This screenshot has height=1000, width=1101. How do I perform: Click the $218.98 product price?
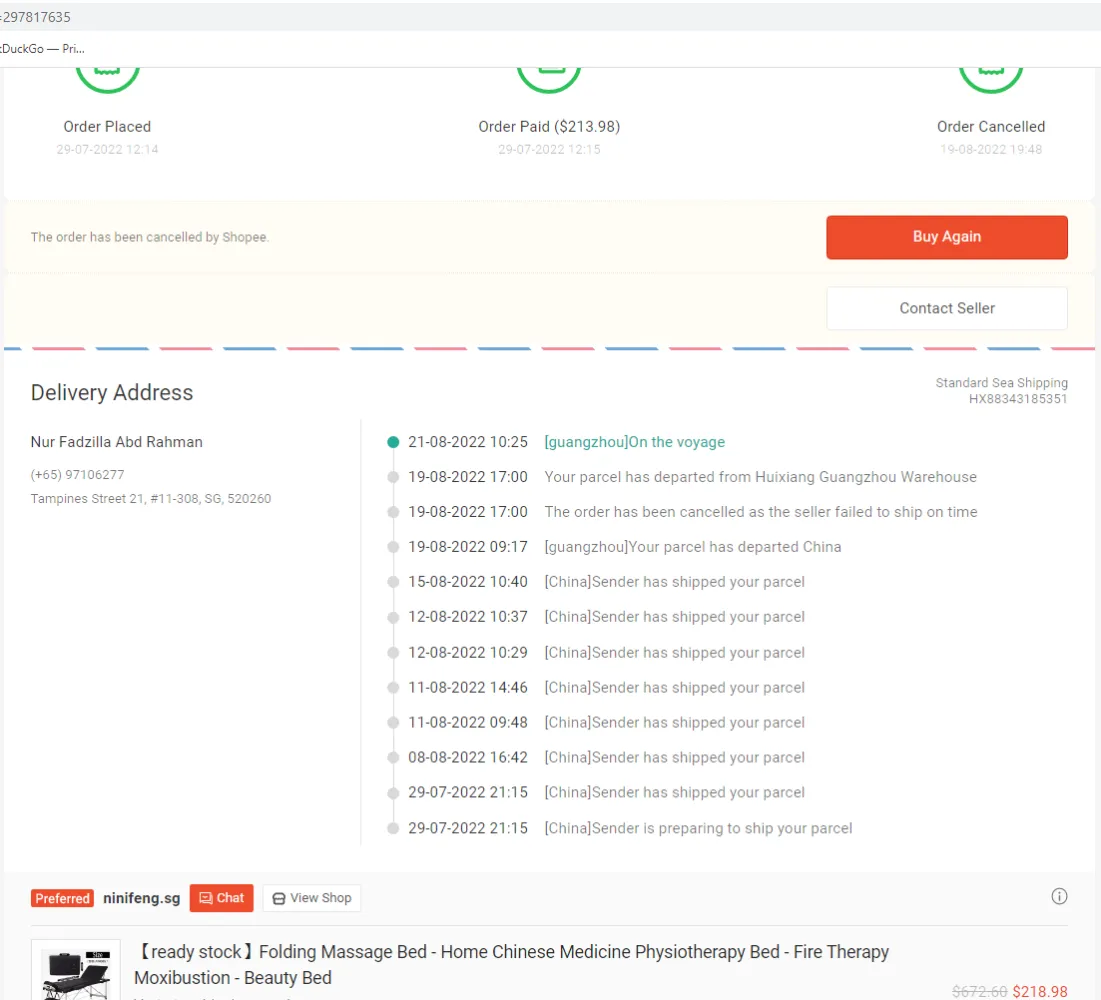coord(1039,992)
